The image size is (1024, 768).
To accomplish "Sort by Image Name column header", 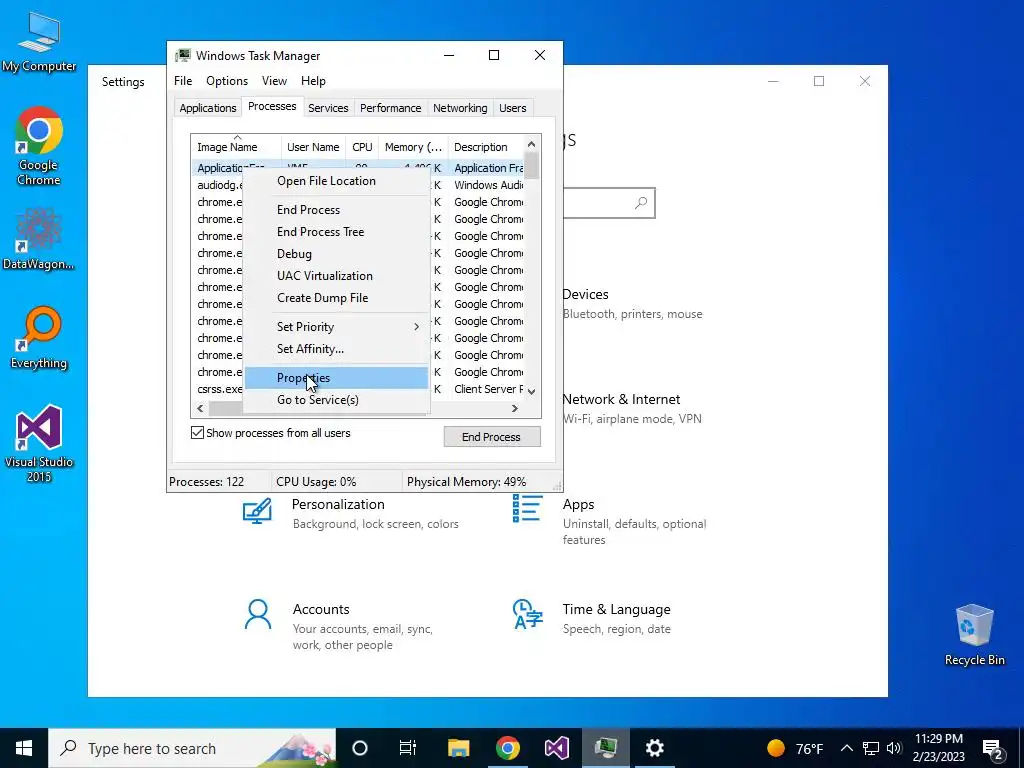I will (x=236, y=147).
